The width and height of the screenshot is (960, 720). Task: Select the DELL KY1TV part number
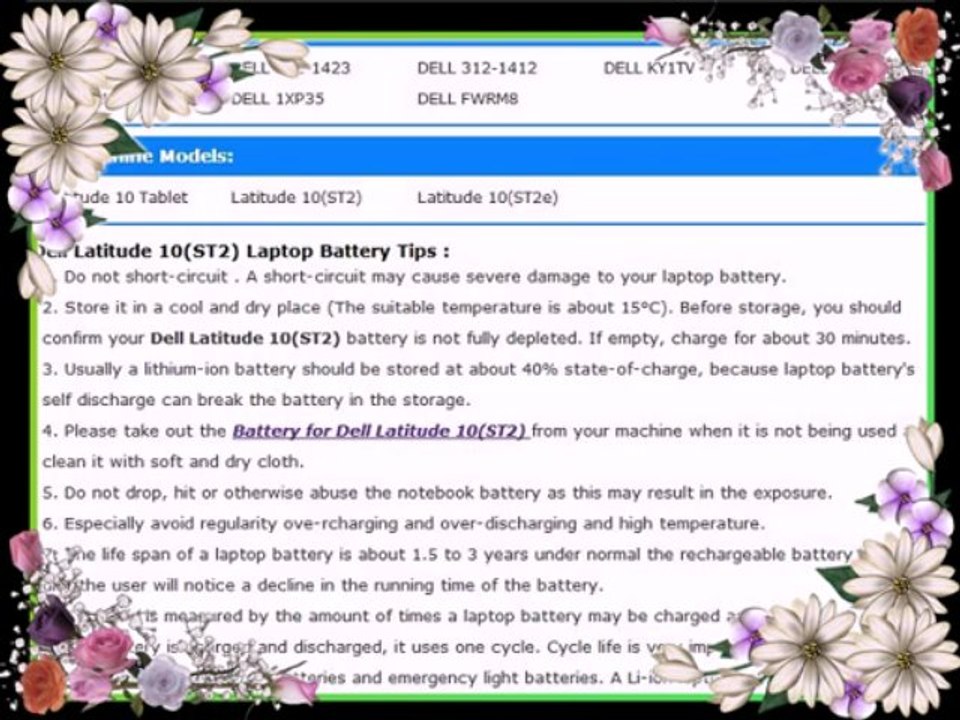point(648,68)
